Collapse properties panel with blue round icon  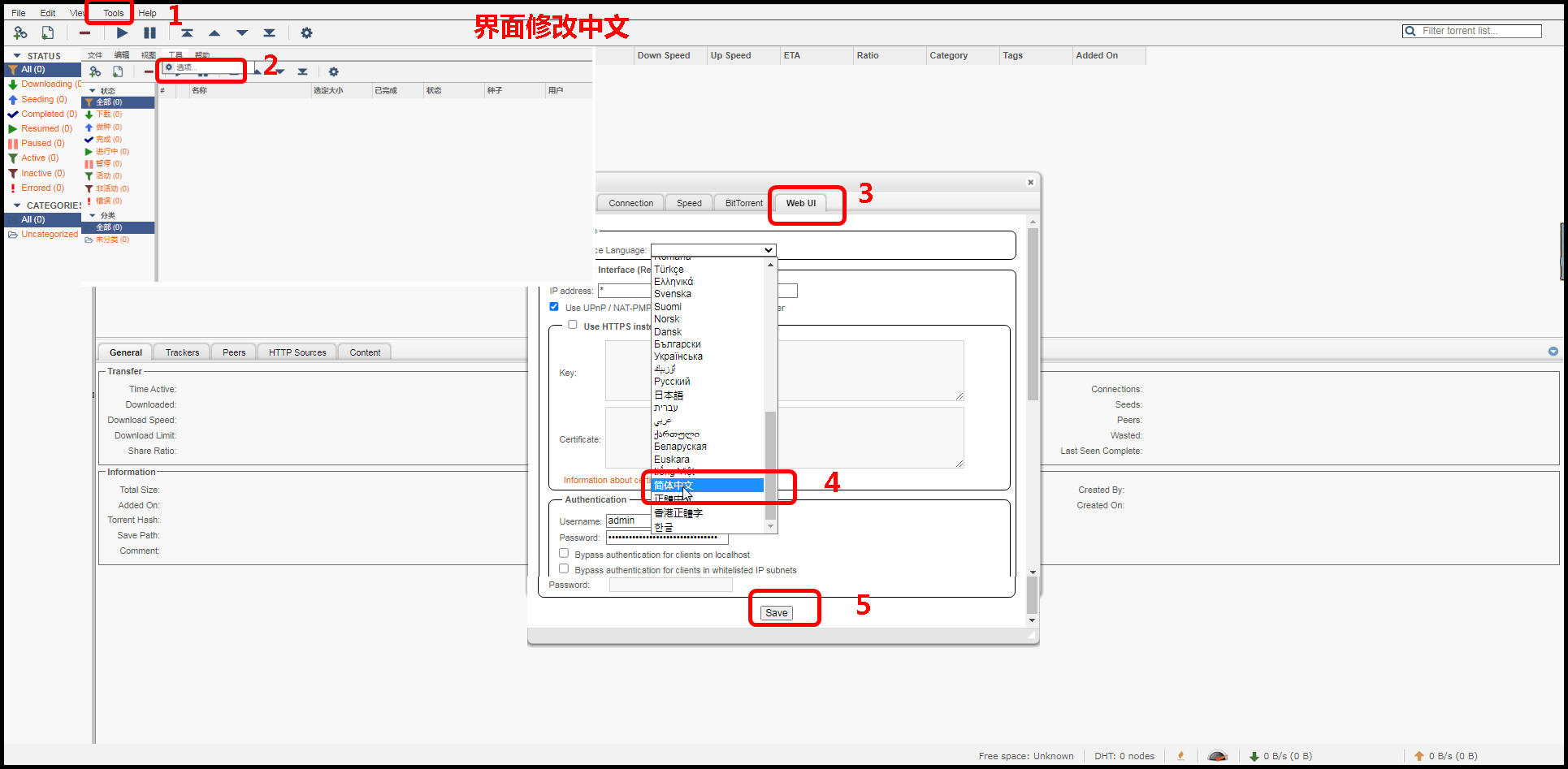[1553, 352]
